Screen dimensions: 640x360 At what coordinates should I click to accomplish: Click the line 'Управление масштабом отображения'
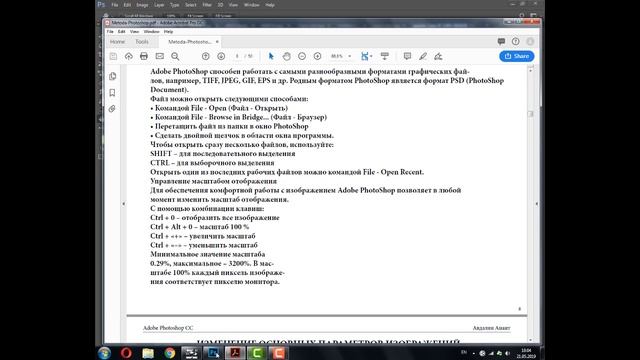pos(213,181)
